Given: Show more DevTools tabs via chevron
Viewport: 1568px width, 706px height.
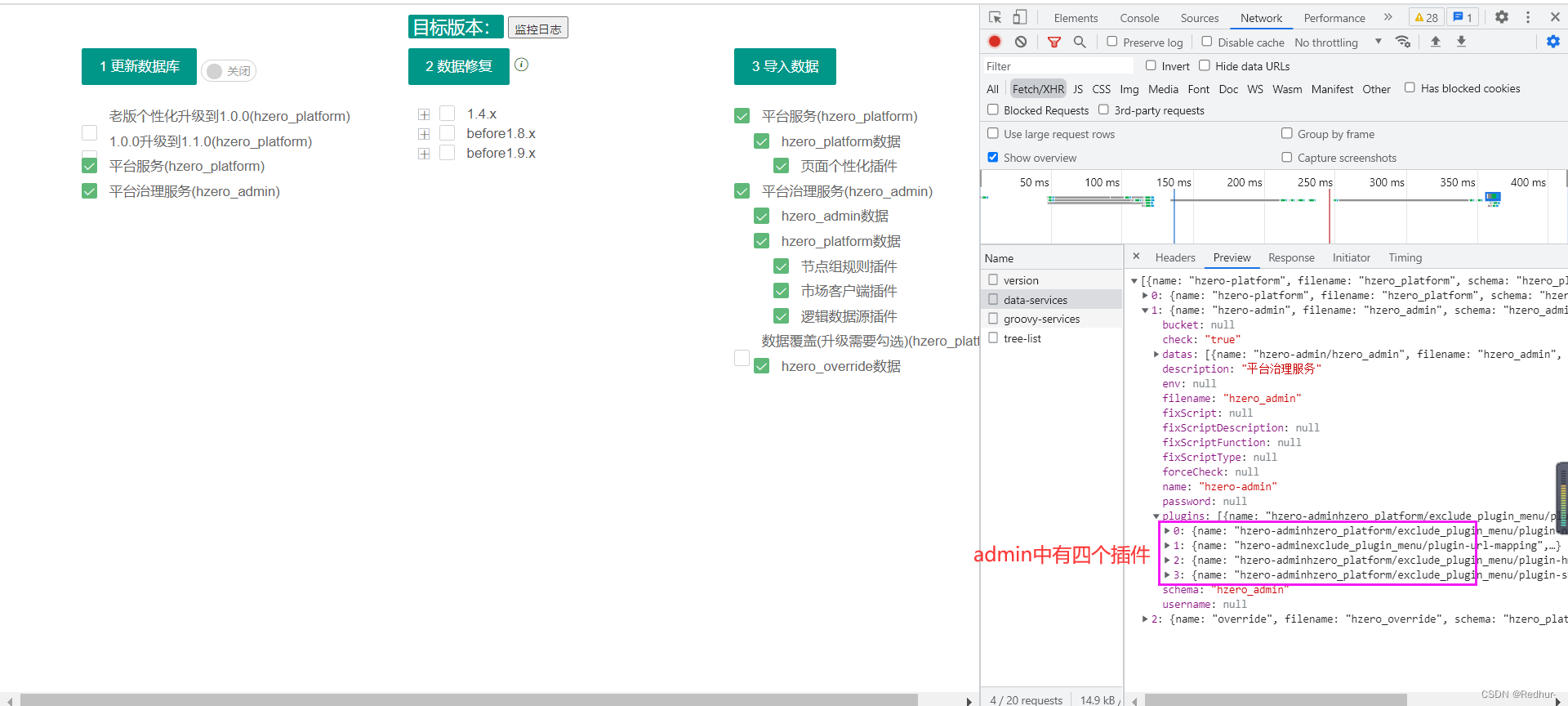Looking at the screenshot, I should tap(1388, 17).
